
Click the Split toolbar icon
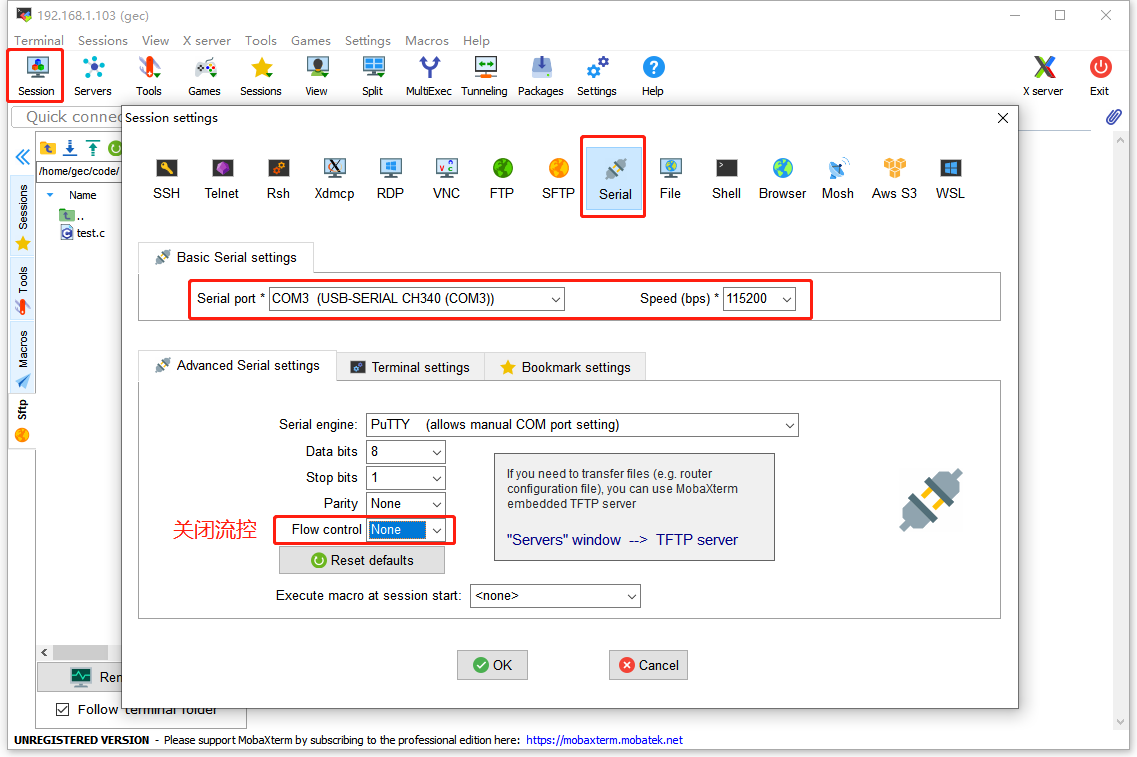pyautogui.click(x=373, y=75)
